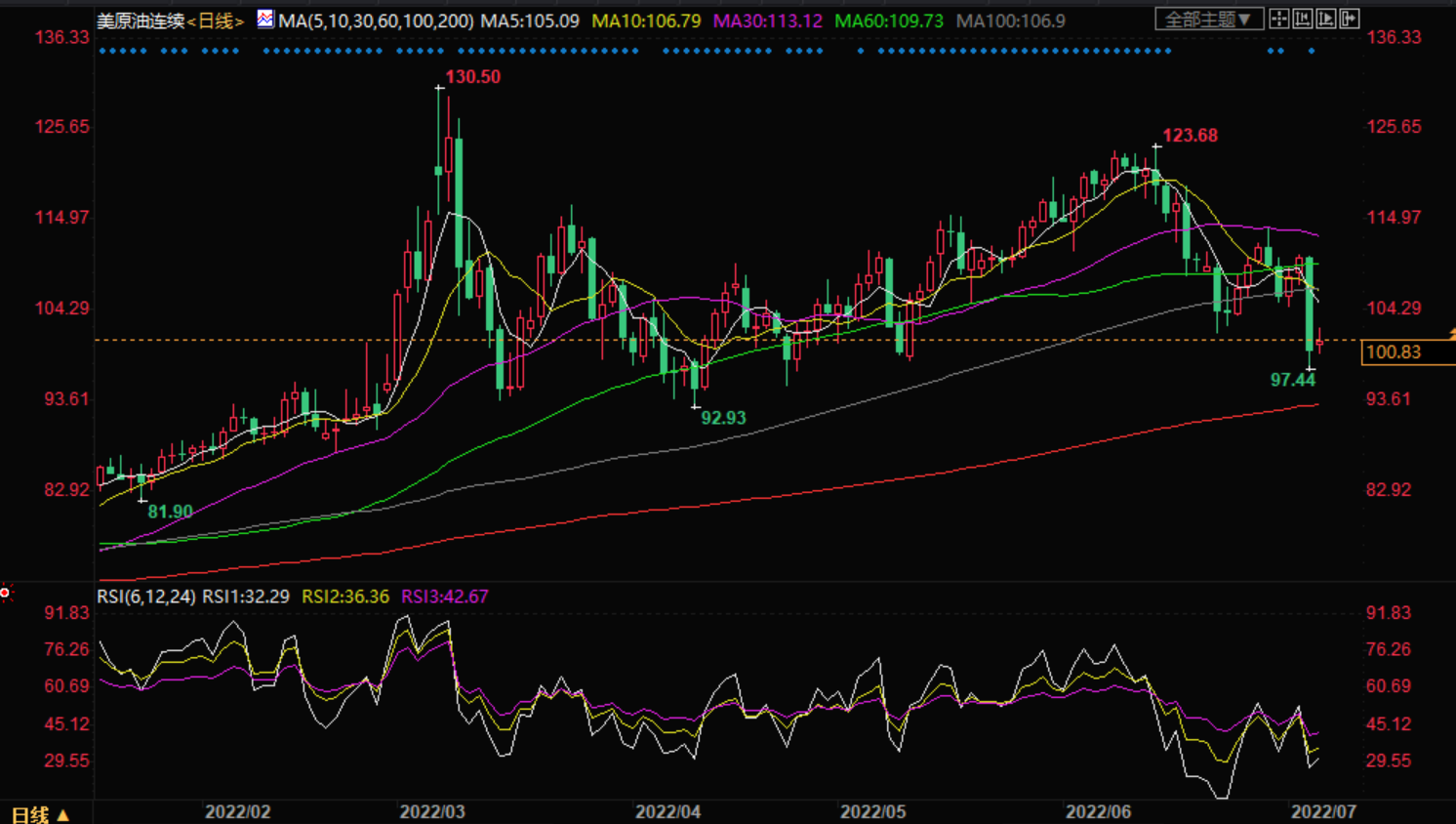Image resolution: width=1456 pixels, height=824 pixels.
Task: Expand the 日线 period selector at bottom left
Action: click(39, 814)
